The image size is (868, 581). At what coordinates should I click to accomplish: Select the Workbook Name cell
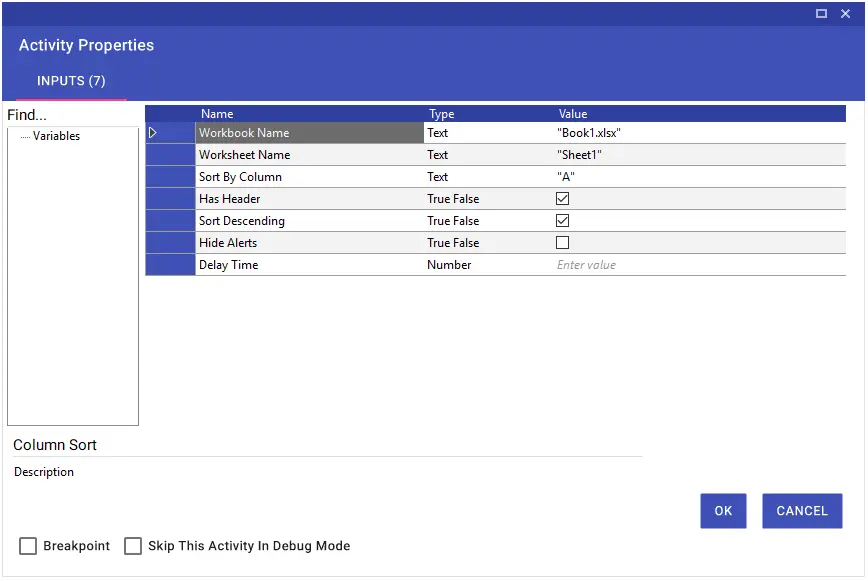click(309, 133)
